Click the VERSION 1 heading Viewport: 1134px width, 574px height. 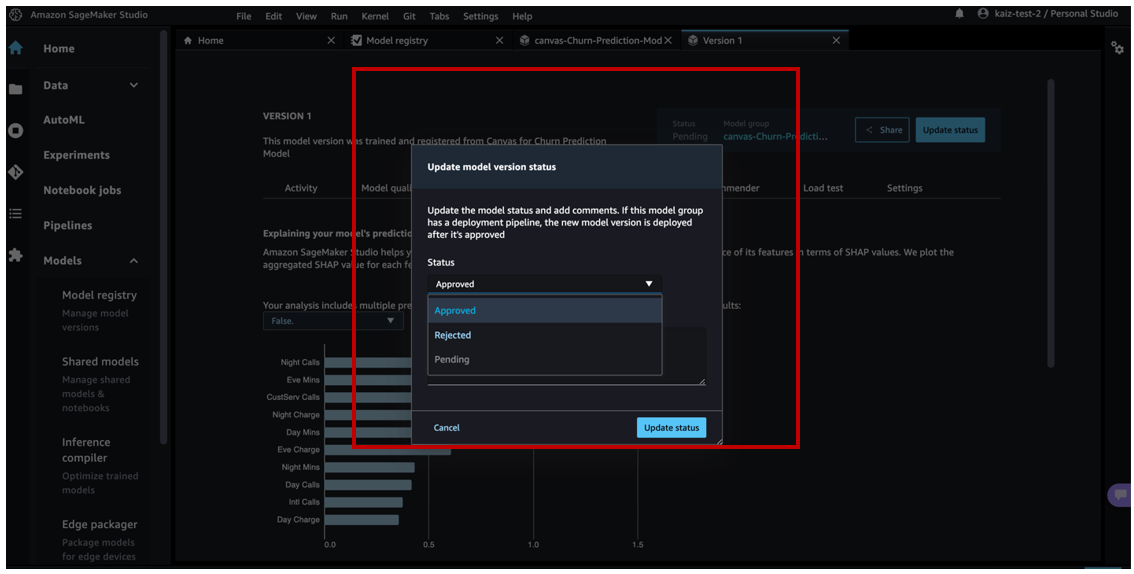click(287, 116)
